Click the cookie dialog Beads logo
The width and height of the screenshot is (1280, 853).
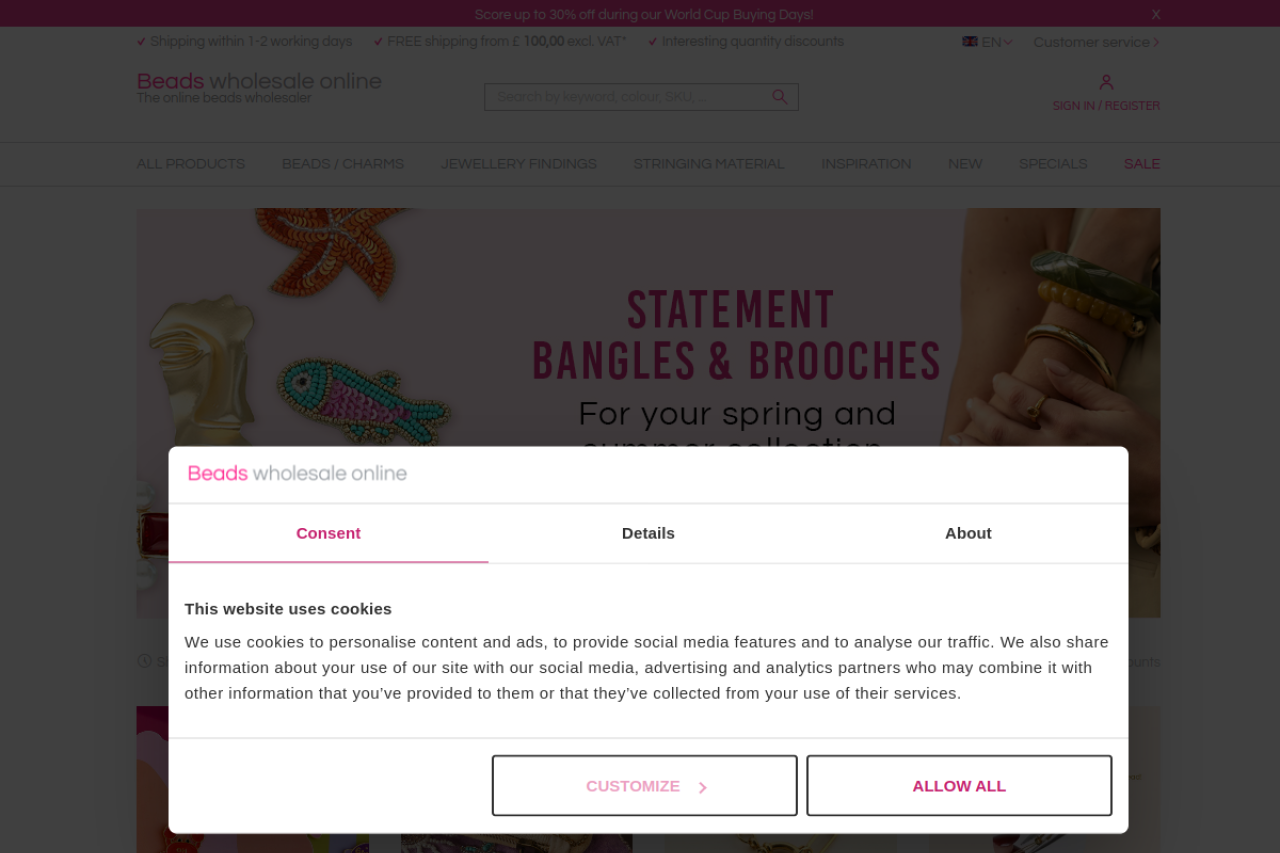pos(298,473)
